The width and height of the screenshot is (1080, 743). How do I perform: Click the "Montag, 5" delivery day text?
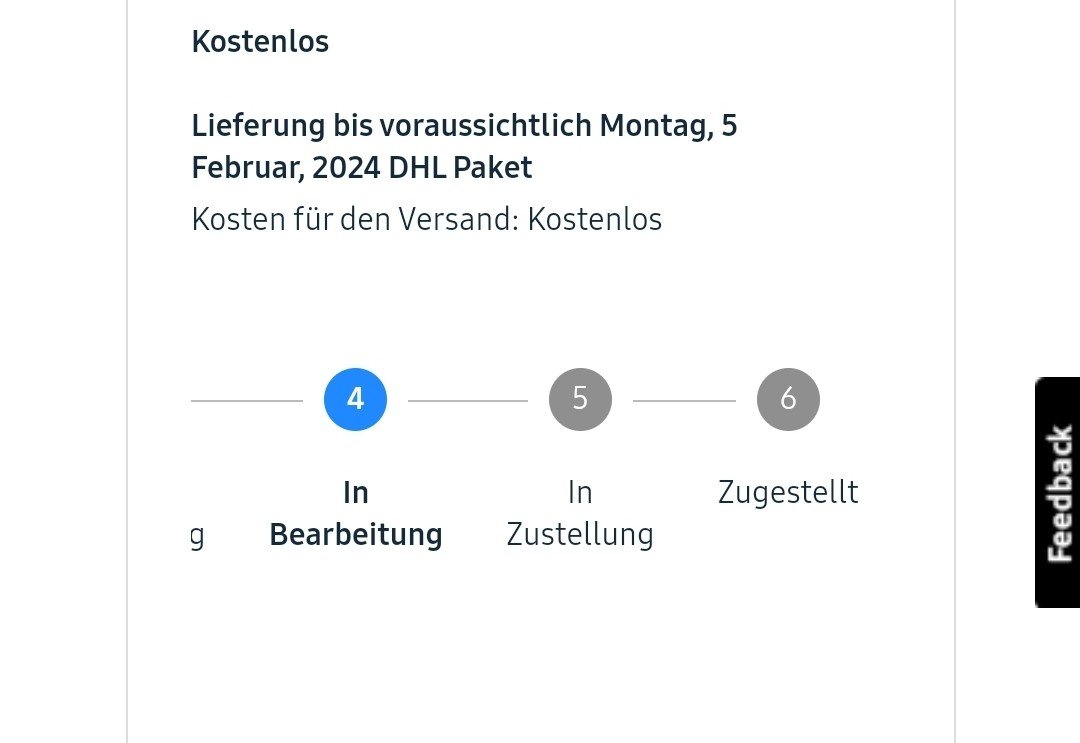(668, 127)
